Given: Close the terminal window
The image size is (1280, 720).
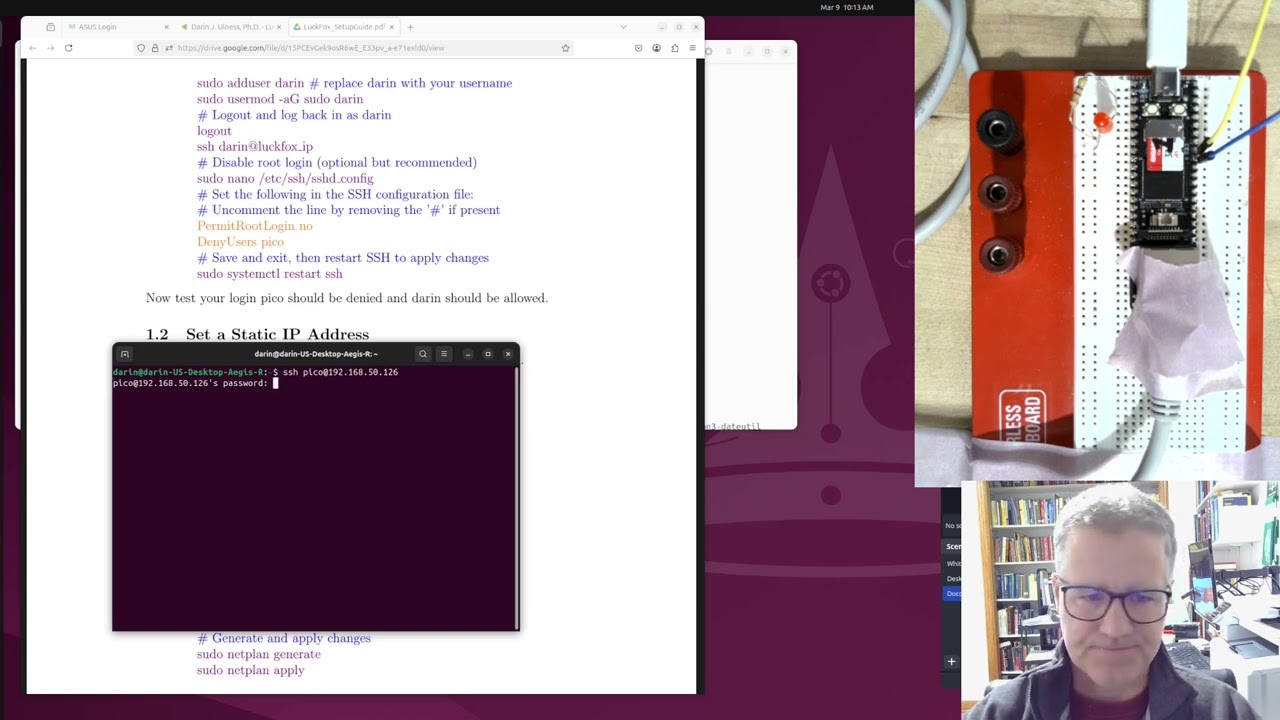Looking at the screenshot, I should (x=508, y=354).
